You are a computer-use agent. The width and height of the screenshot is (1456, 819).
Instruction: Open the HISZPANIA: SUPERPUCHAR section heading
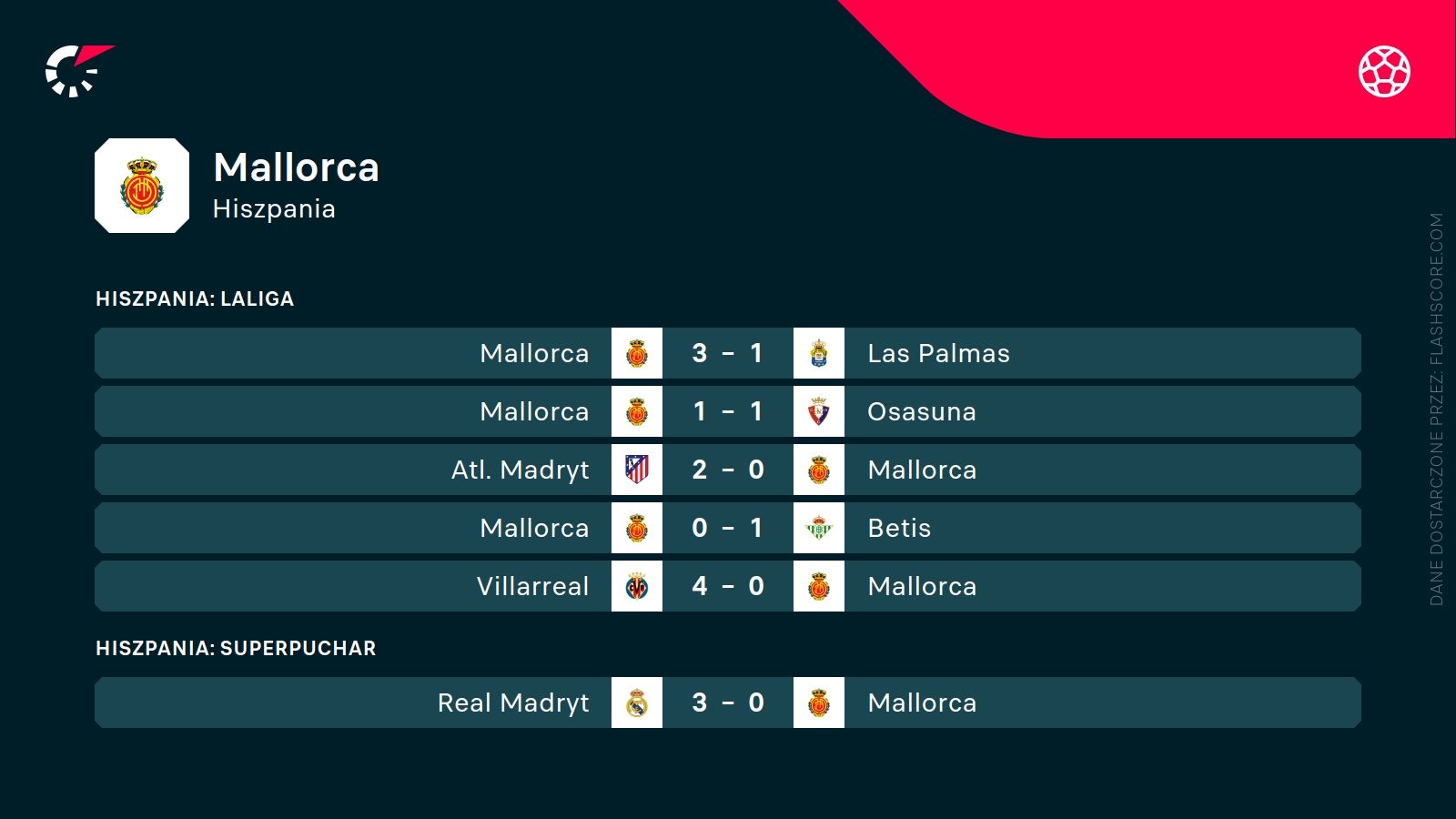[236, 648]
